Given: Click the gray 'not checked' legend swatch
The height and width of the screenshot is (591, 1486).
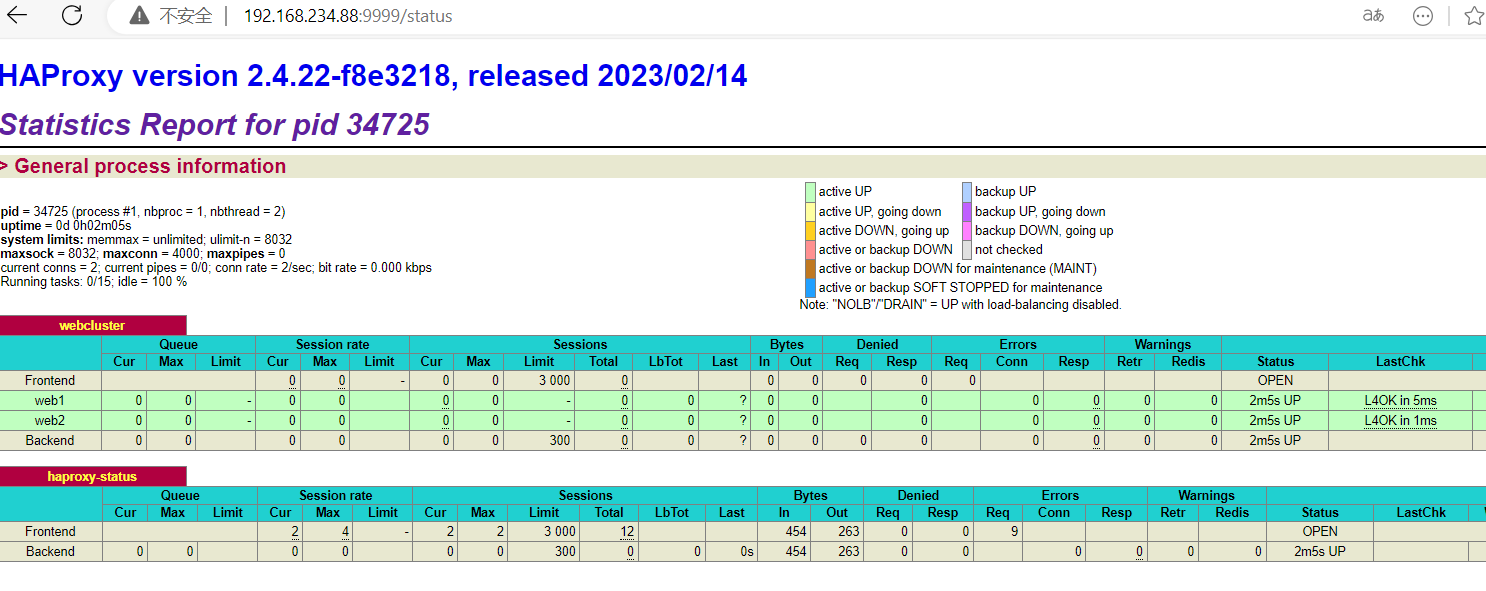Looking at the screenshot, I should point(967,249).
